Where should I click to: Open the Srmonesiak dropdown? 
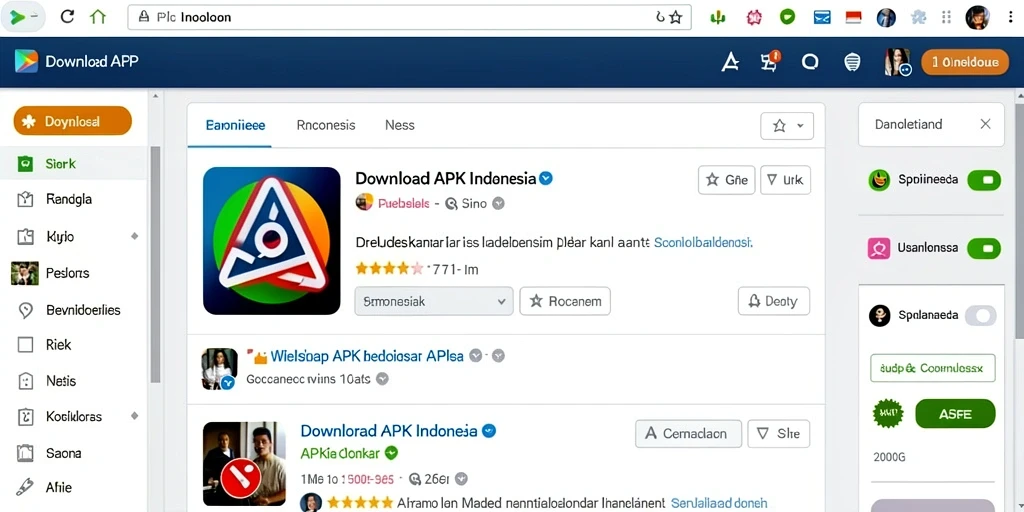click(x=434, y=301)
